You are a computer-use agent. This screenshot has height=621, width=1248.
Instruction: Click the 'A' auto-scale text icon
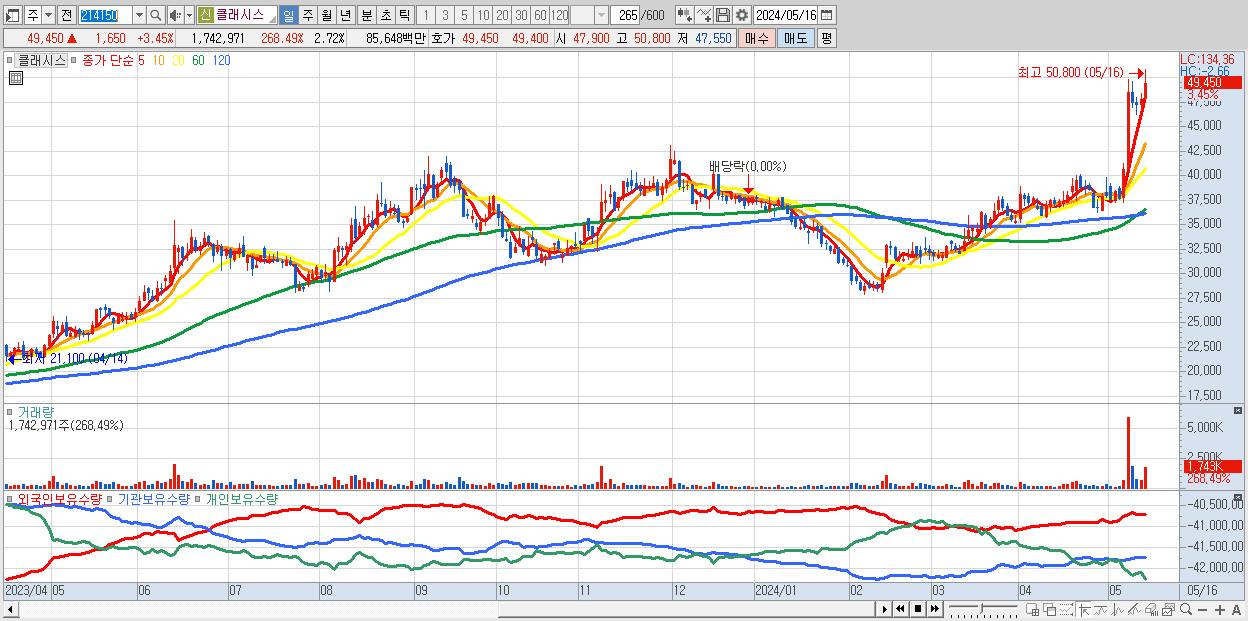point(1237,610)
